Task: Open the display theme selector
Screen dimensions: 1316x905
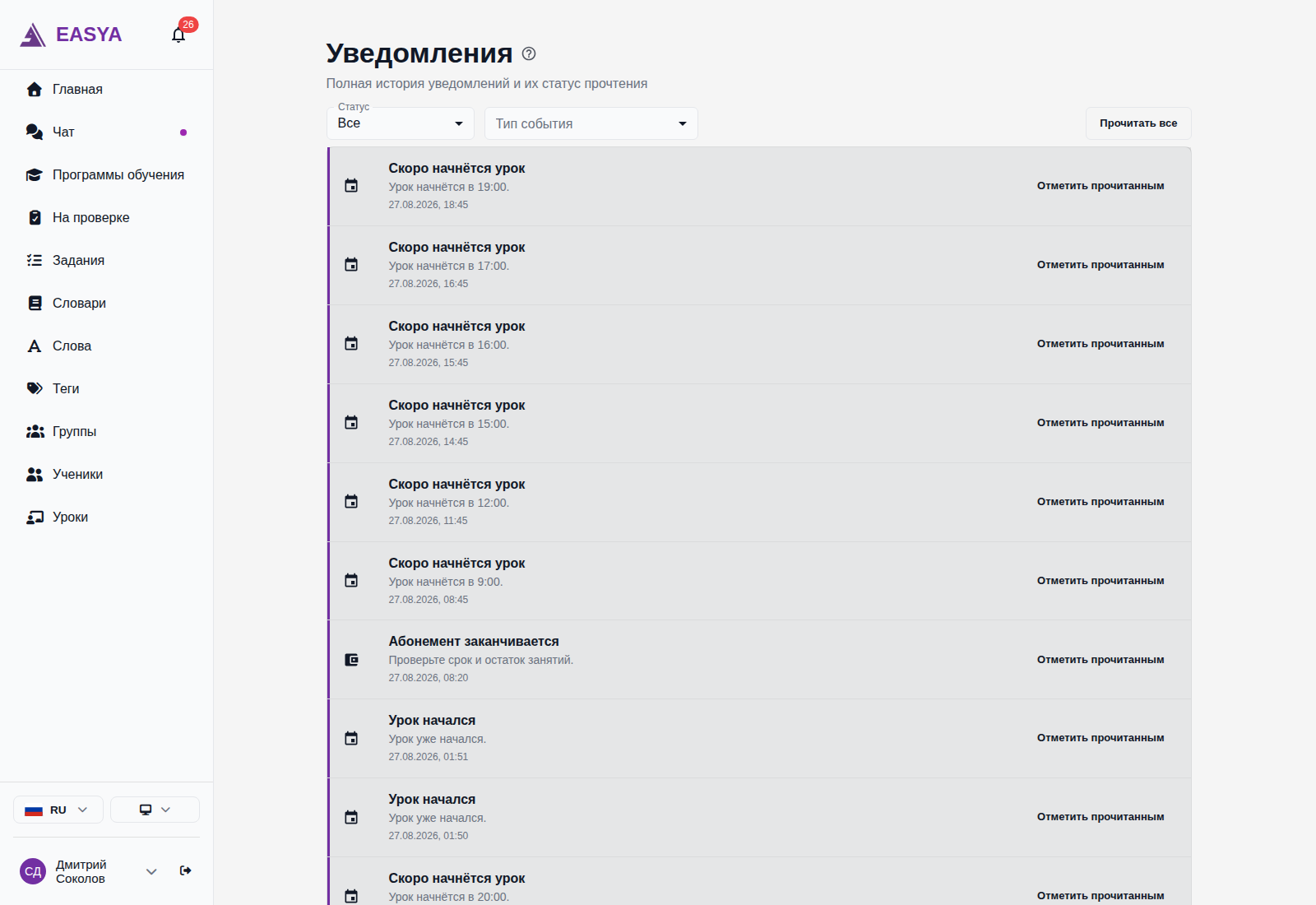Action: (x=155, y=810)
